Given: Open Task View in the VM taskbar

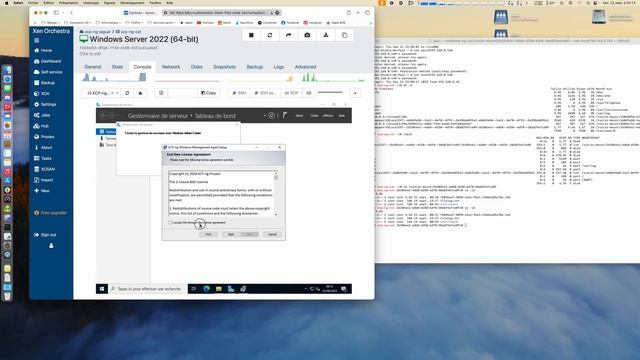Looking at the screenshot, I should (193, 289).
